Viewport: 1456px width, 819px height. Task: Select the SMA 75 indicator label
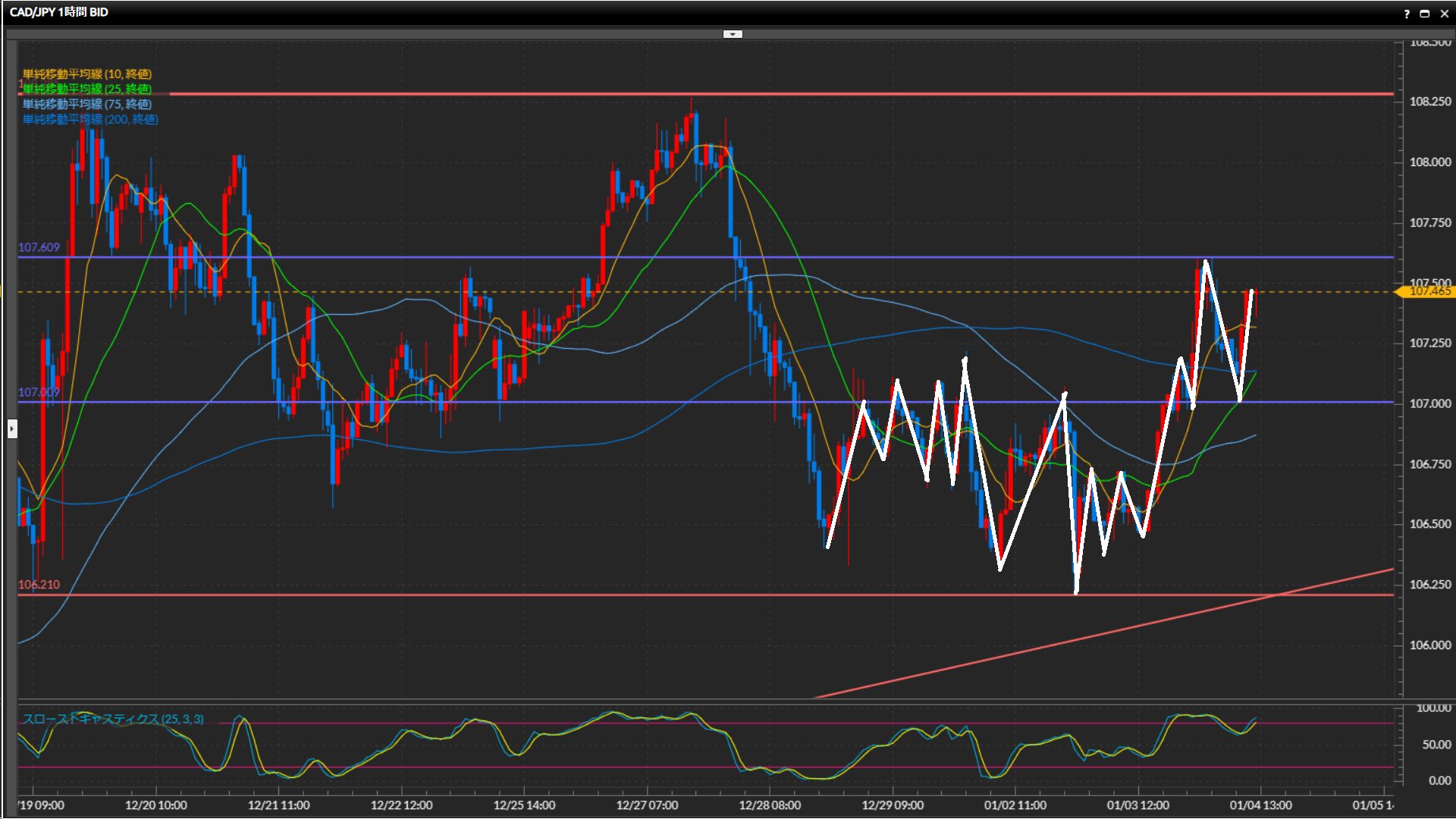tap(87, 104)
